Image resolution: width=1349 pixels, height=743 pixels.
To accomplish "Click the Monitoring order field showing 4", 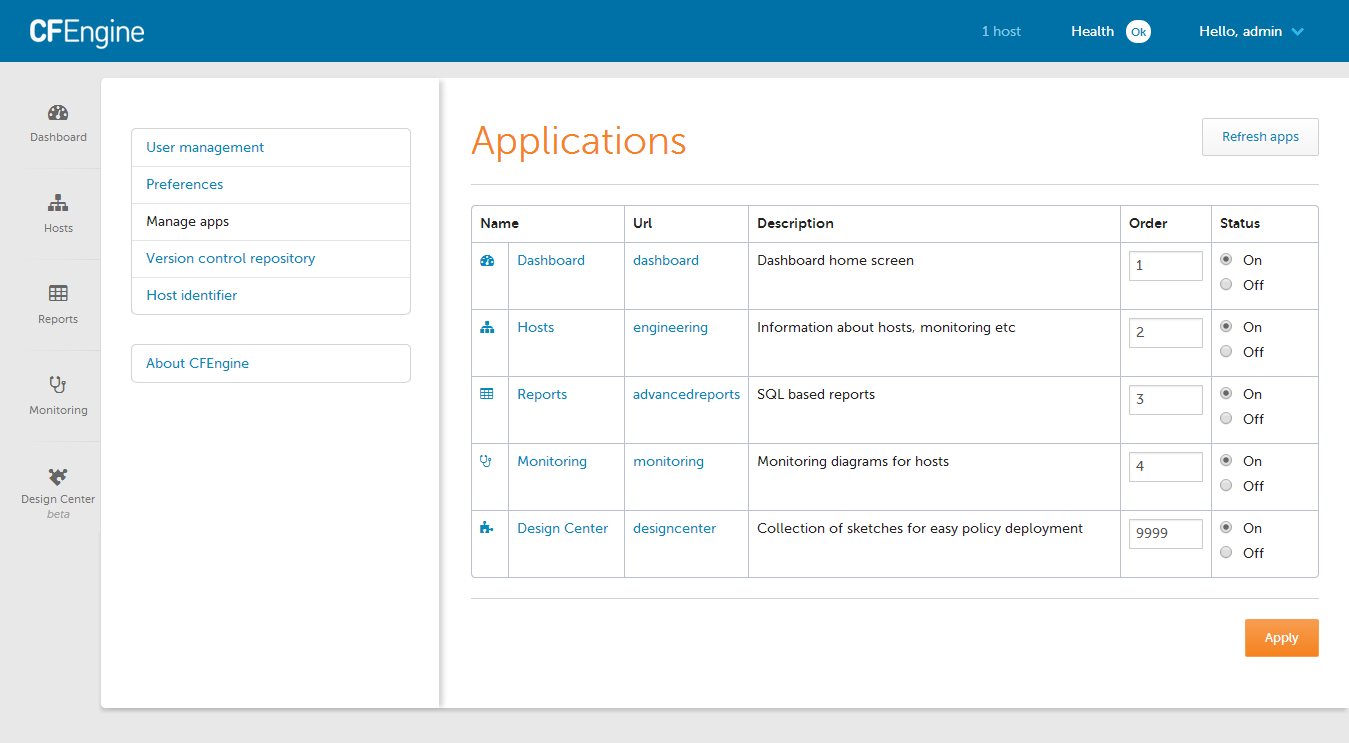I will [x=1165, y=467].
